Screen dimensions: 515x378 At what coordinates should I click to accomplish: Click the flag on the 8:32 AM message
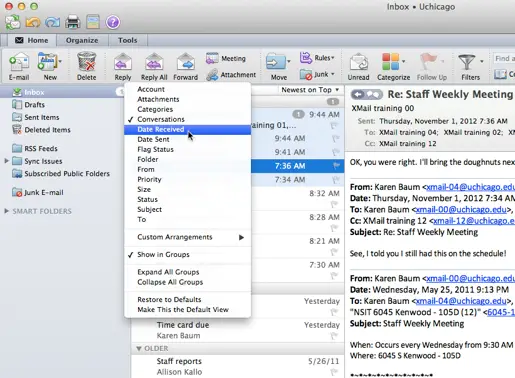click(x=334, y=204)
